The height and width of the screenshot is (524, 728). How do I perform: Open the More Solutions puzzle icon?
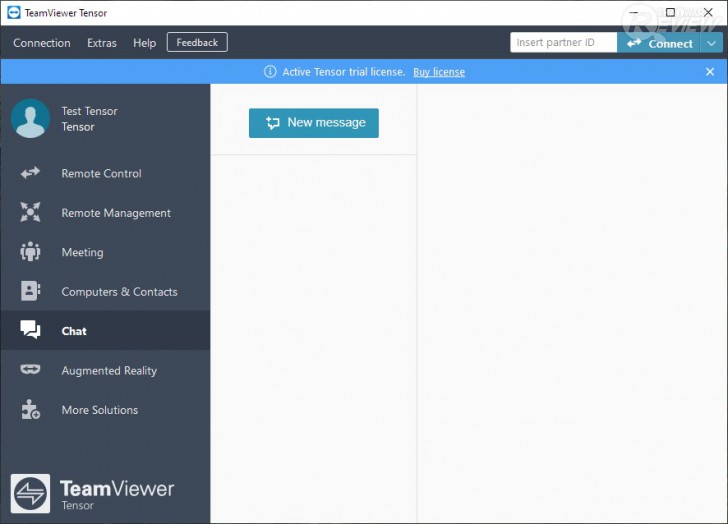(x=30, y=409)
